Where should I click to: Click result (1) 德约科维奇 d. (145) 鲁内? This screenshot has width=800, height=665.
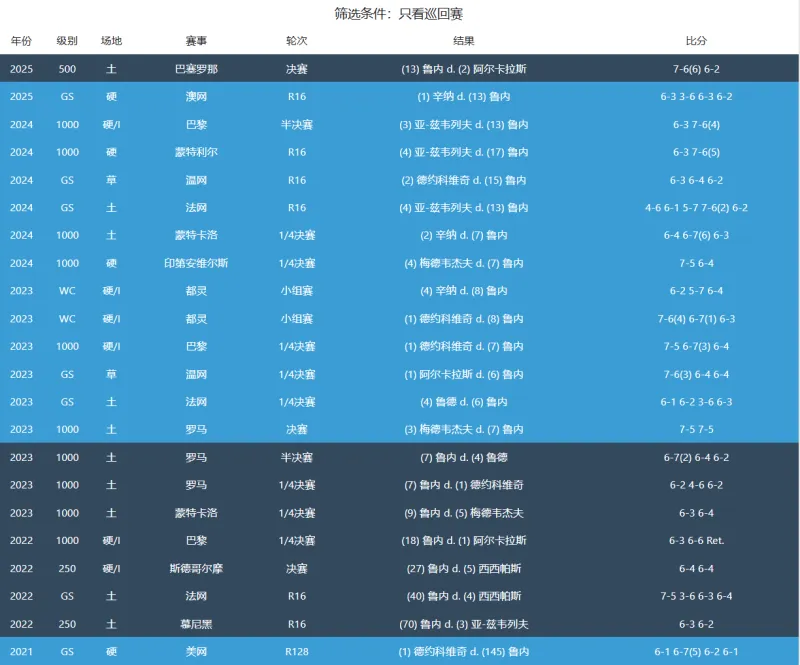pos(464,652)
